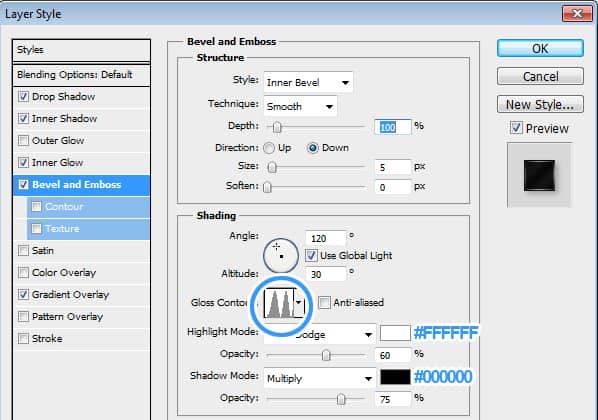
Task: Open the Style dropdown showing Inner Bevel
Action: [308, 82]
